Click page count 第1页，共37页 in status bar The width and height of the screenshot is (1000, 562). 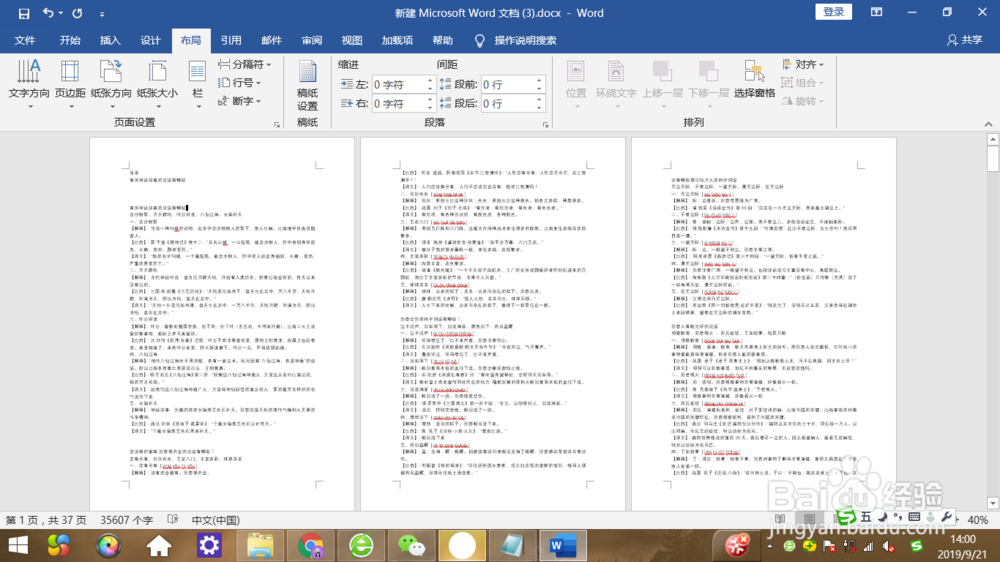(x=46, y=520)
